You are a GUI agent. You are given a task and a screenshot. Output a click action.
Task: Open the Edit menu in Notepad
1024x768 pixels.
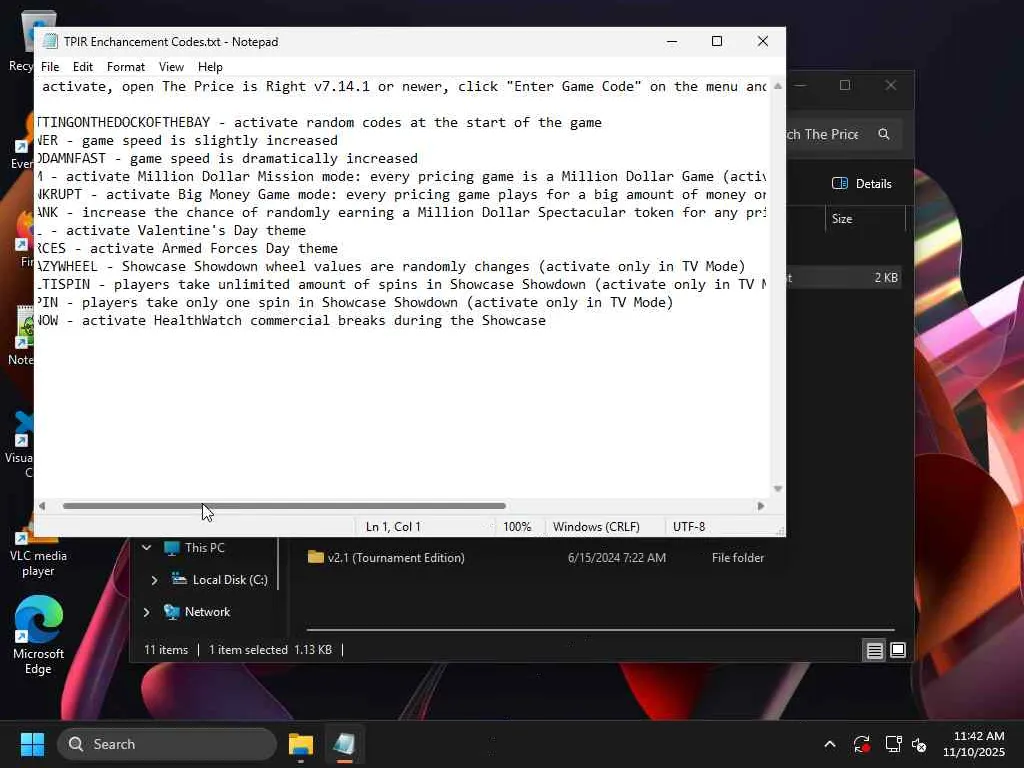point(82,67)
